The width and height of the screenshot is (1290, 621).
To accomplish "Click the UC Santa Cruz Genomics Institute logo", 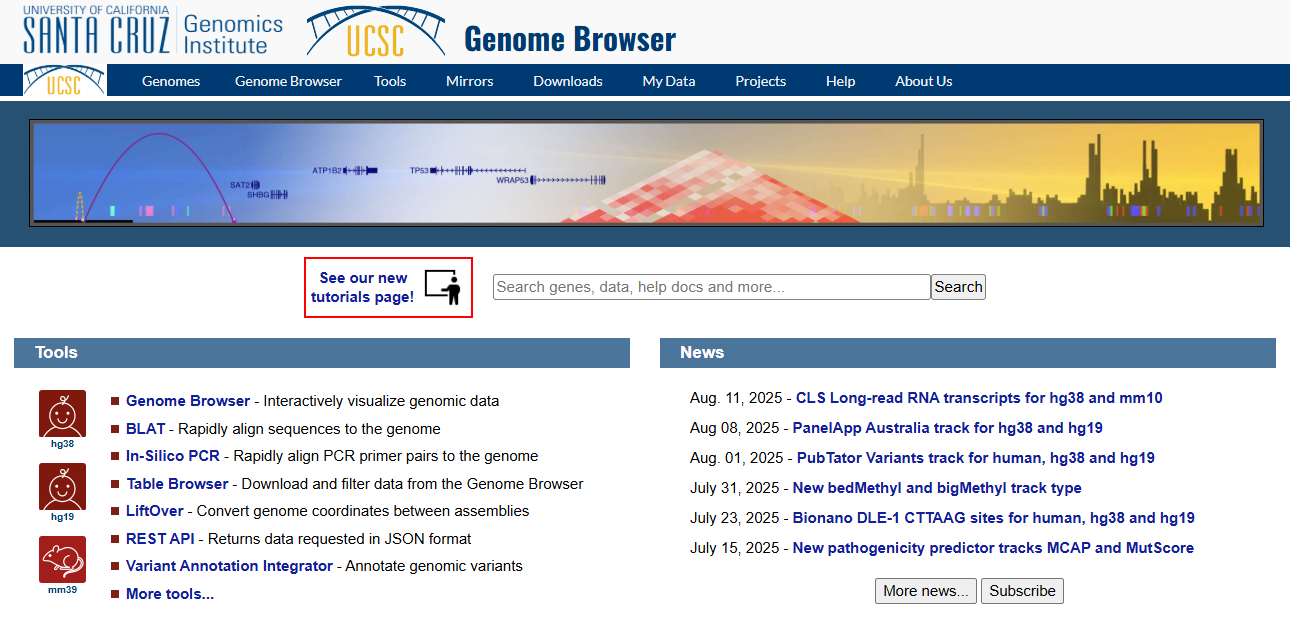I will [153, 31].
